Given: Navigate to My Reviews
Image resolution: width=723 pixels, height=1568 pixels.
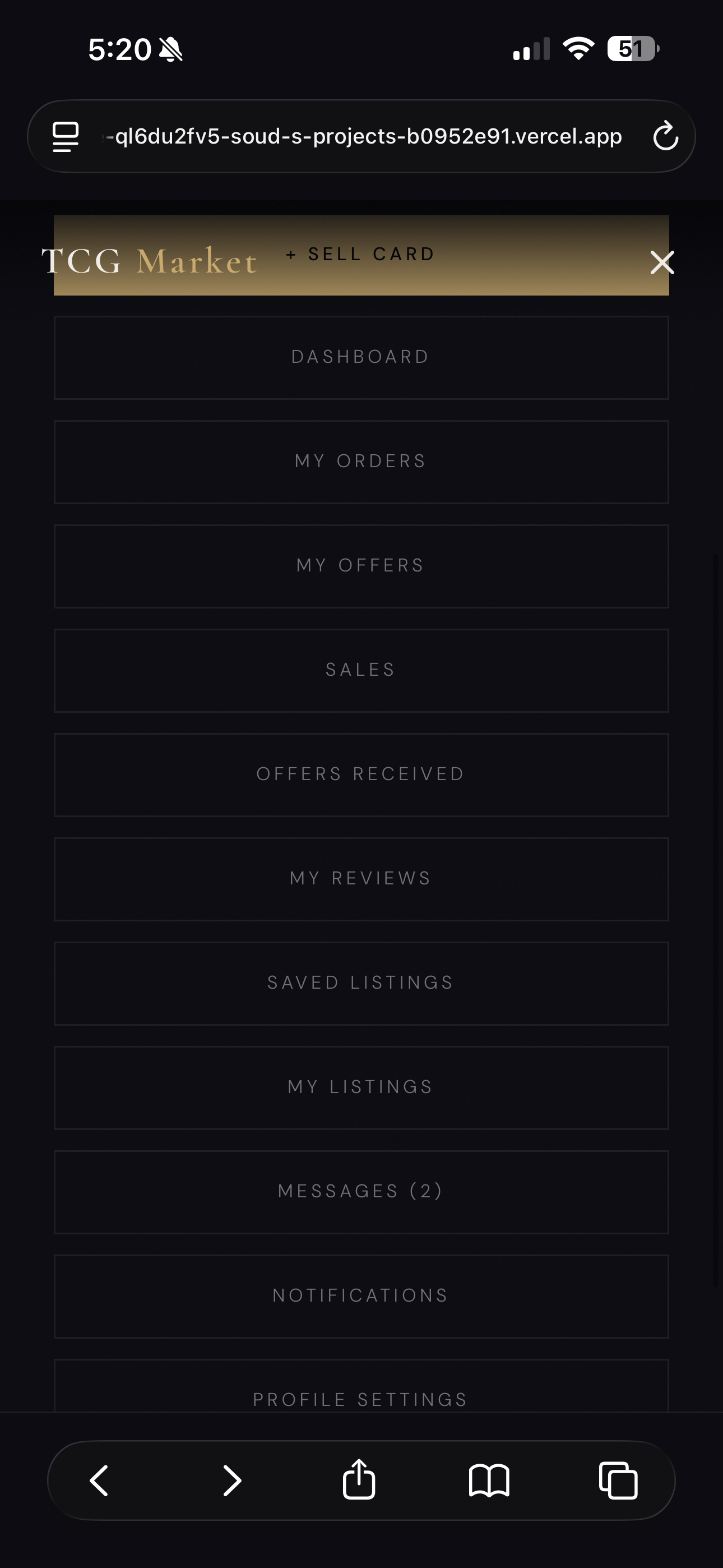Looking at the screenshot, I should click(361, 879).
